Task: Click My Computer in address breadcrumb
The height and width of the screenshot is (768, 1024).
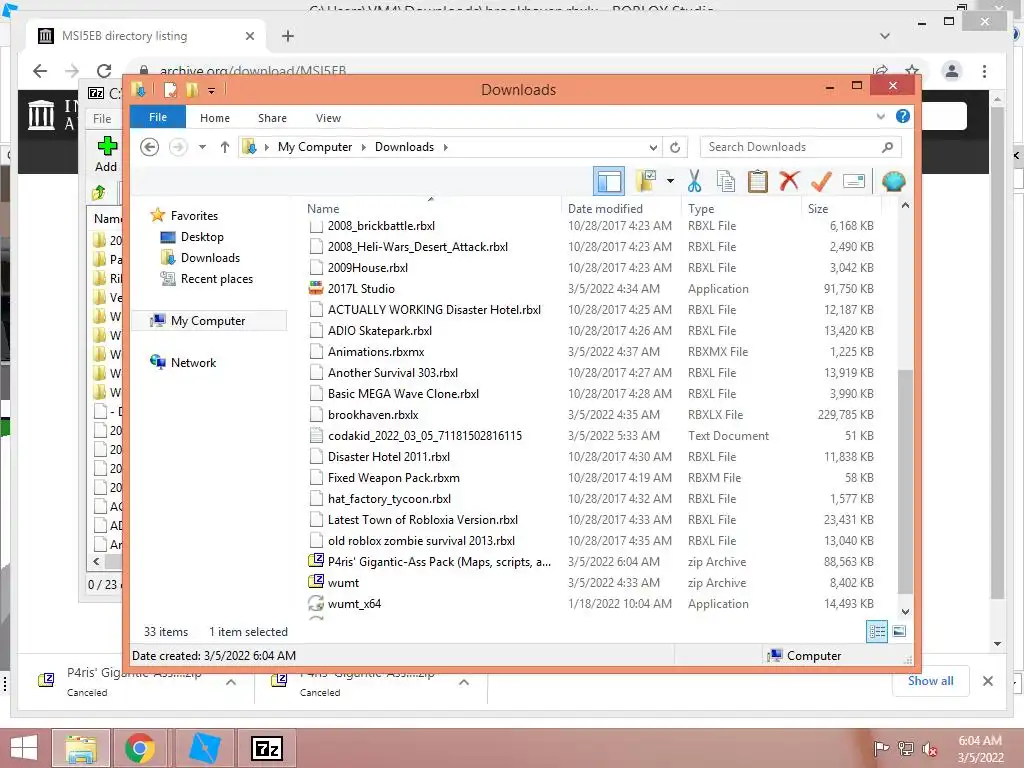Action: [x=315, y=147]
